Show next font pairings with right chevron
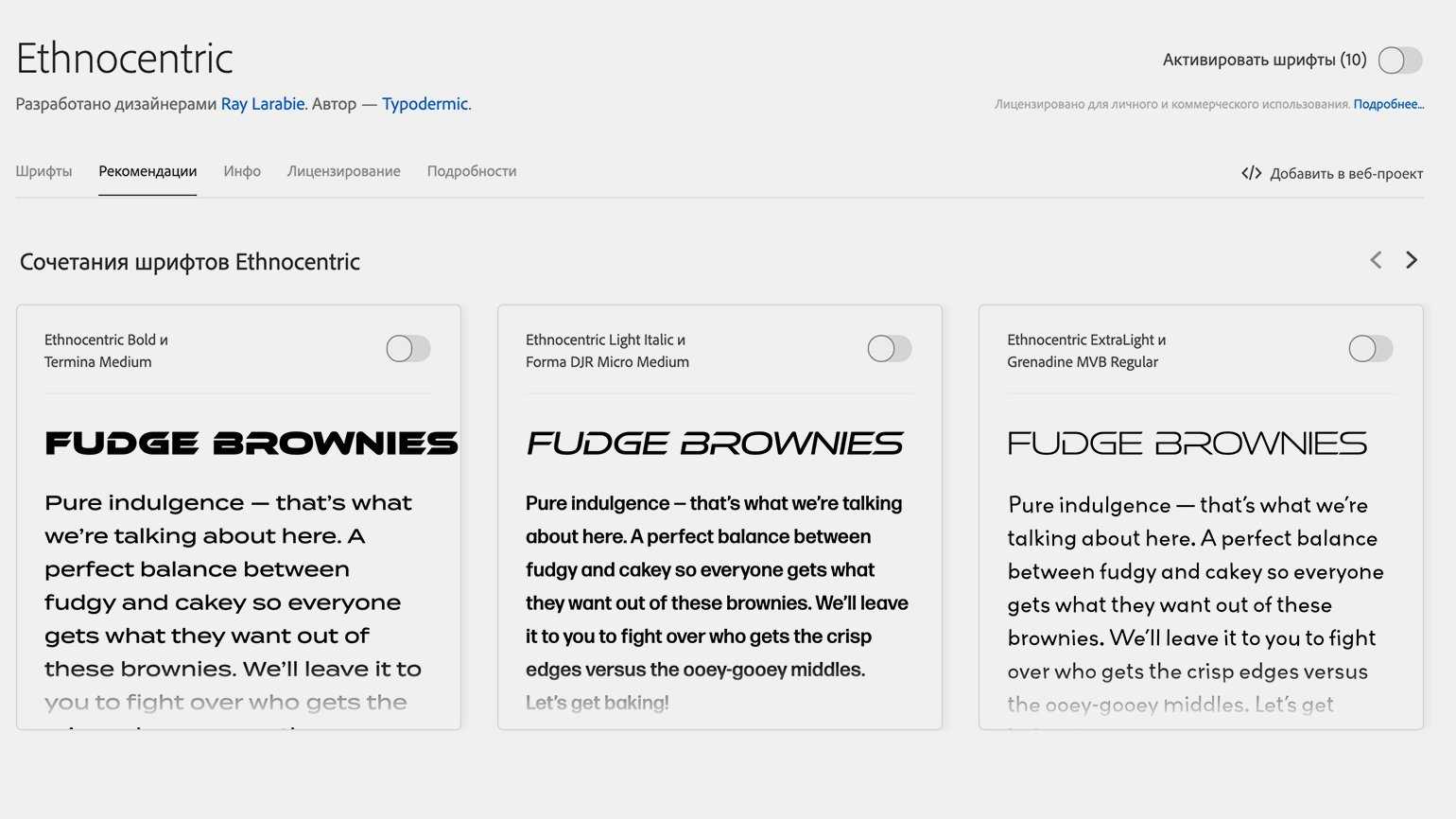 [1412, 260]
